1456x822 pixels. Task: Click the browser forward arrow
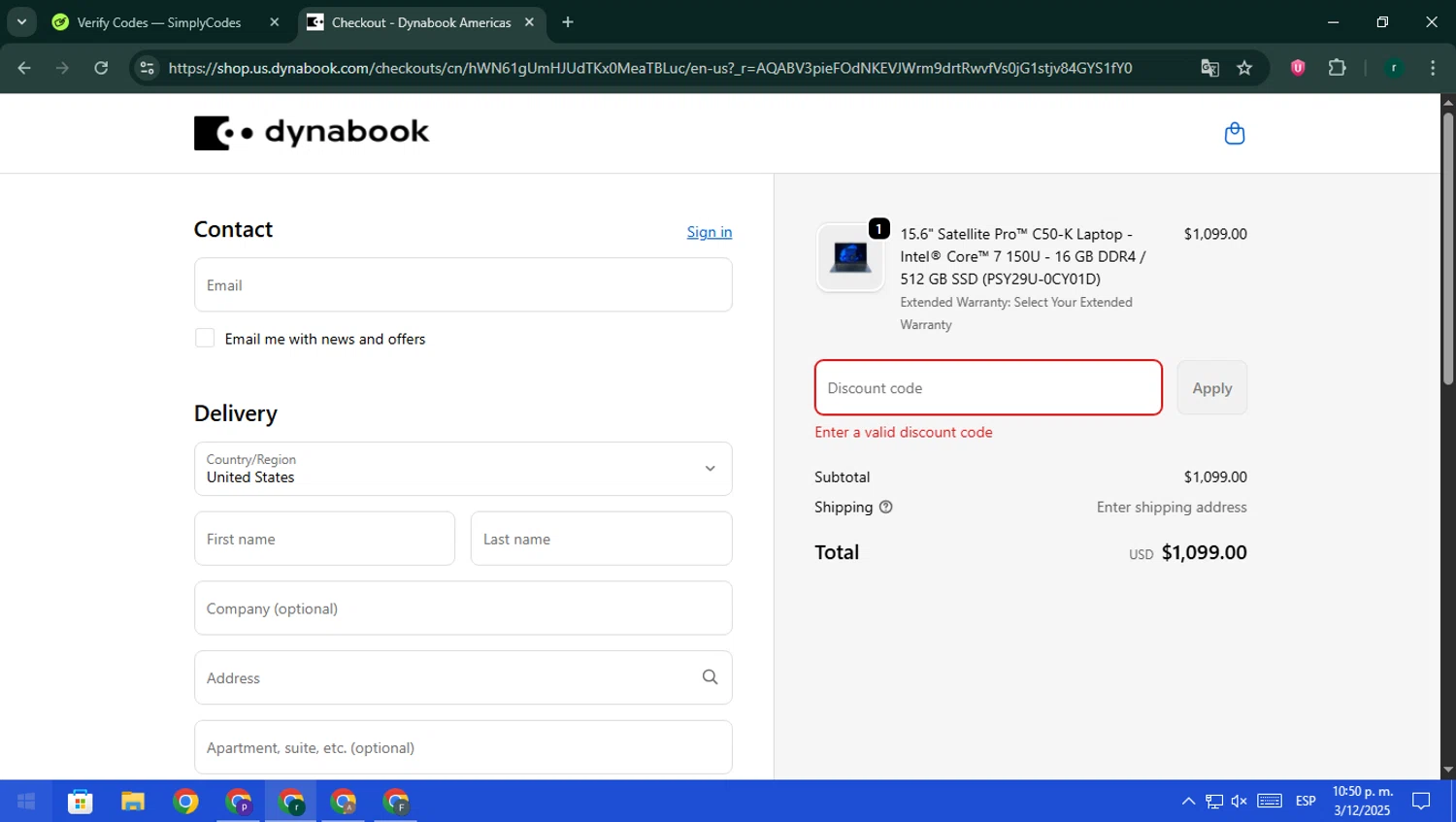[x=62, y=68]
